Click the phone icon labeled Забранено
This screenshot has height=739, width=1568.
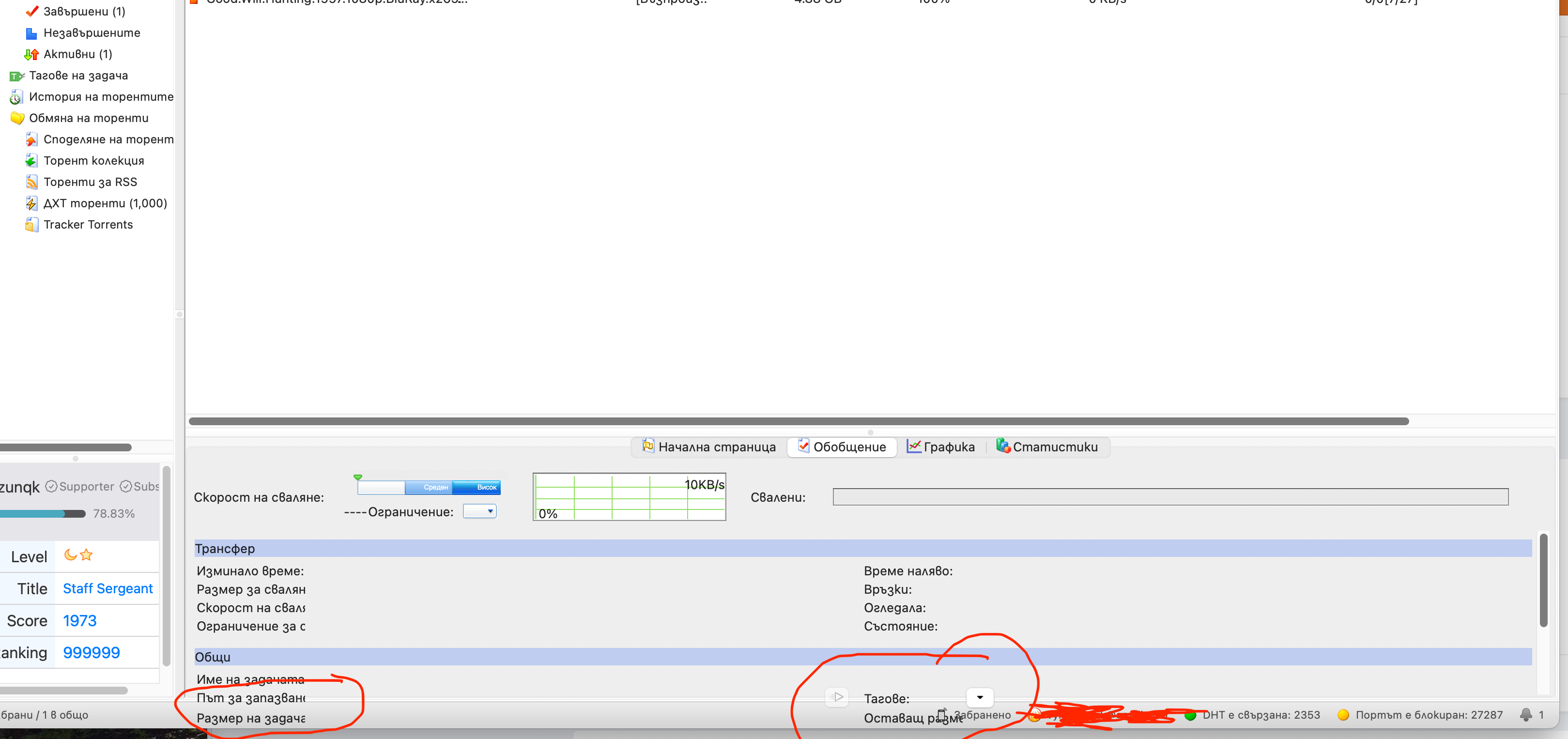(942, 715)
